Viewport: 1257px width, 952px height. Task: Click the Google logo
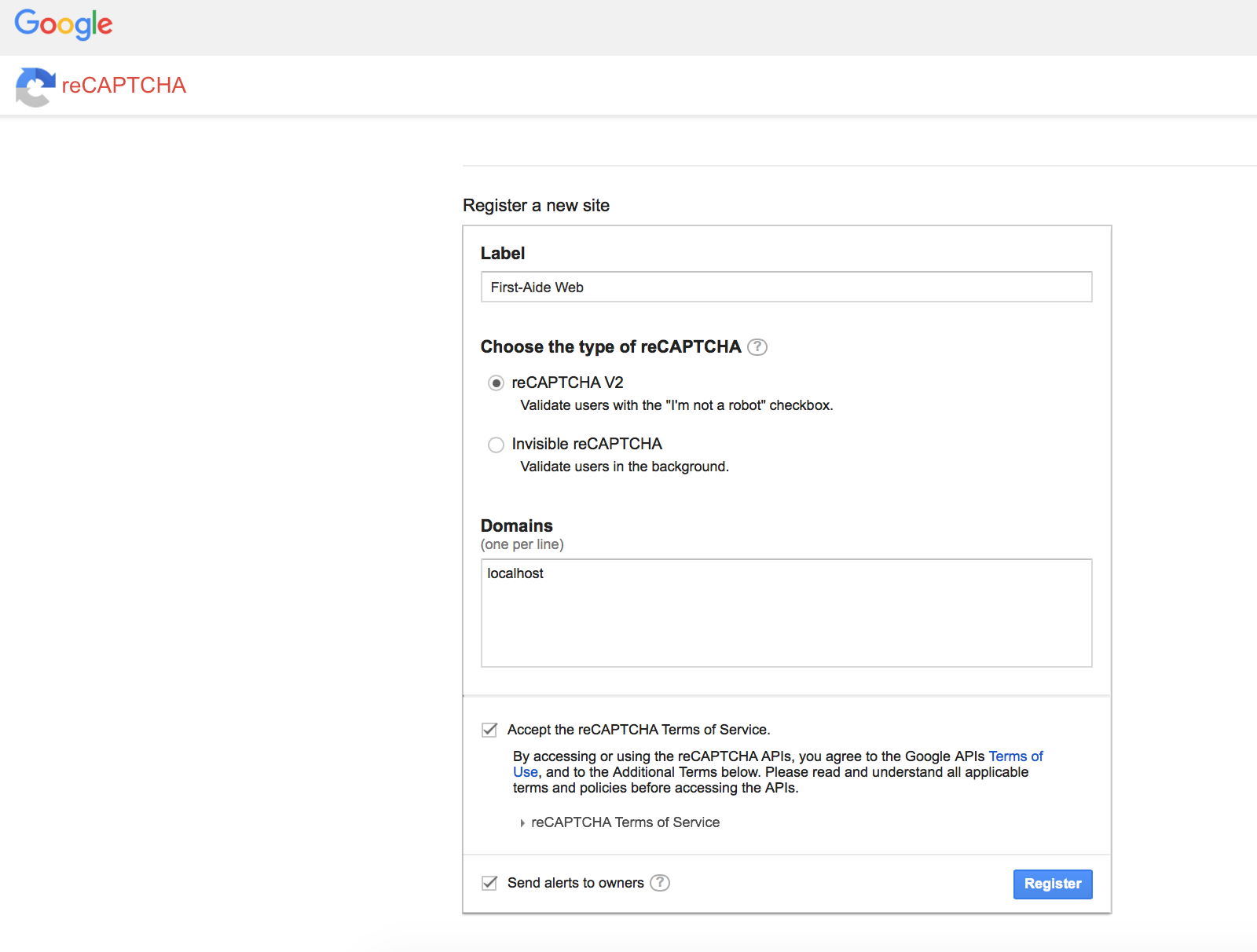coord(64,24)
